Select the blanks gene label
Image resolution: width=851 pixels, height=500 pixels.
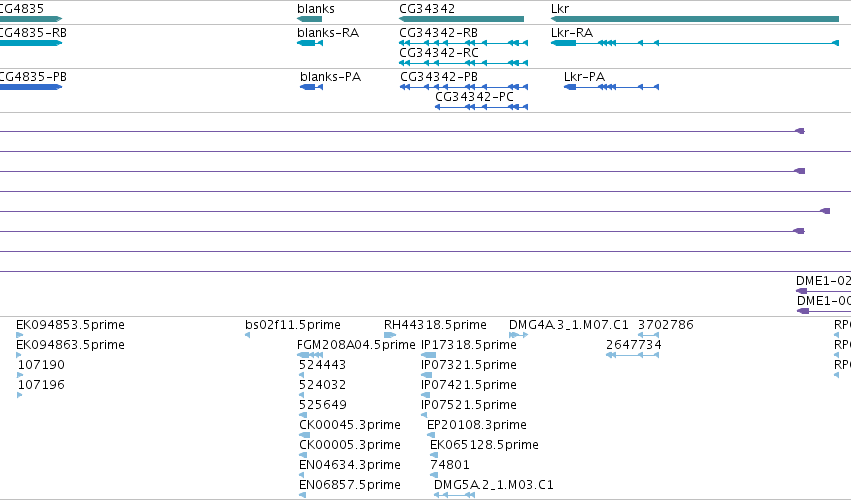[316, 9]
